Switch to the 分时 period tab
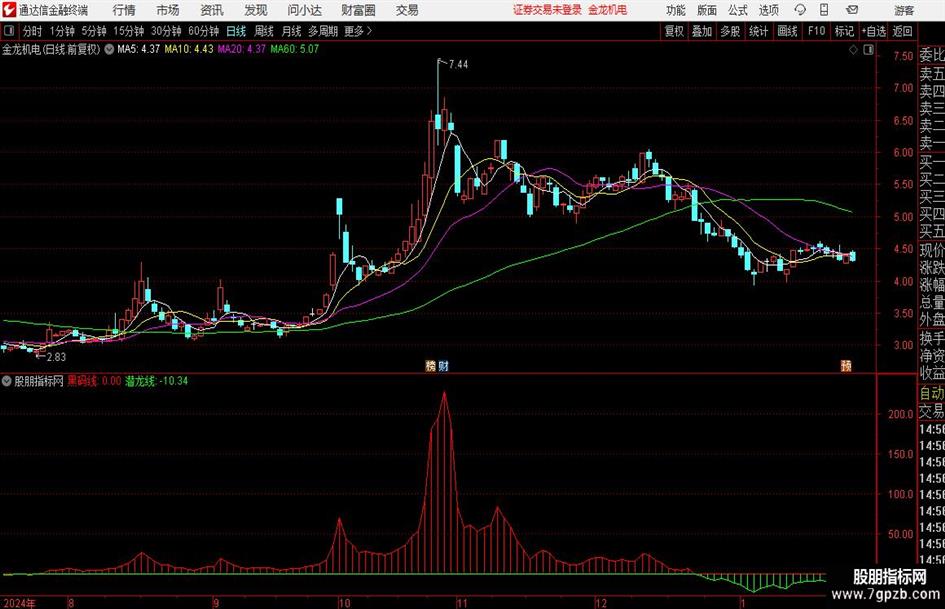 point(32,31)
